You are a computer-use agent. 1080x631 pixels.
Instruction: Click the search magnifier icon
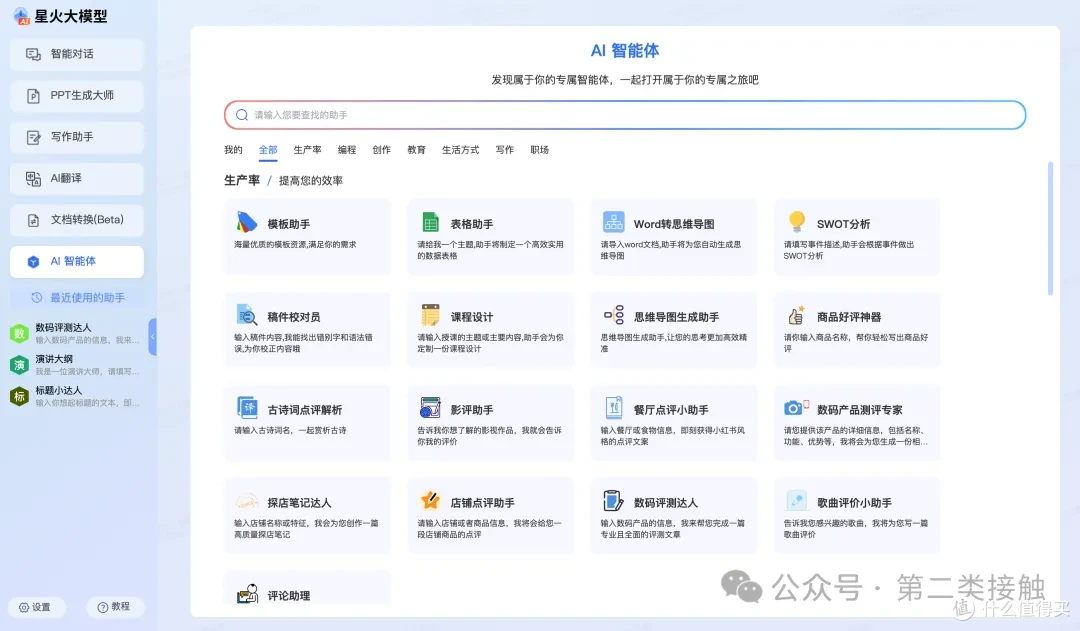point(242,115)
